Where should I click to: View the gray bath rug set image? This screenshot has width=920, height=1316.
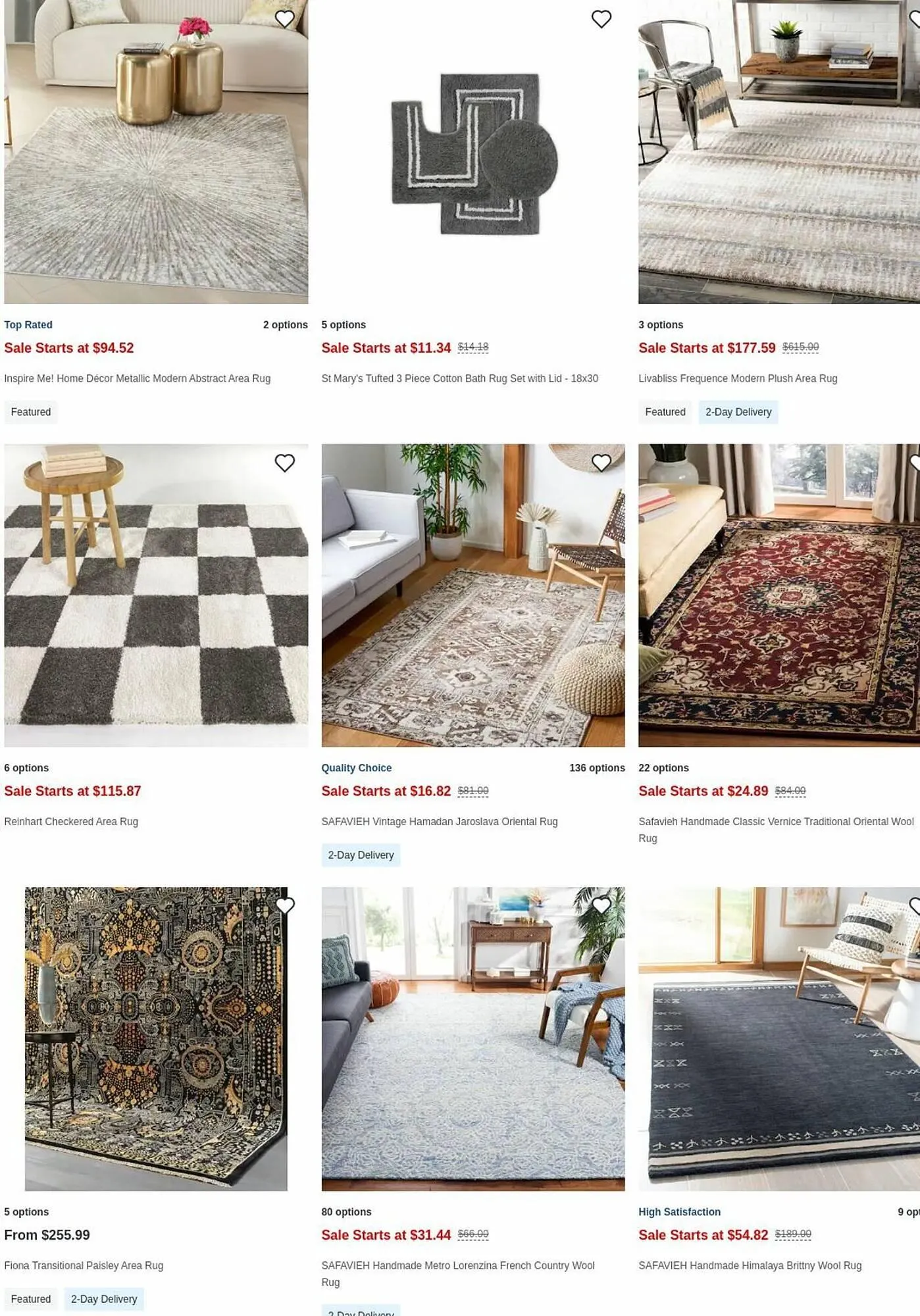point(473,152)
